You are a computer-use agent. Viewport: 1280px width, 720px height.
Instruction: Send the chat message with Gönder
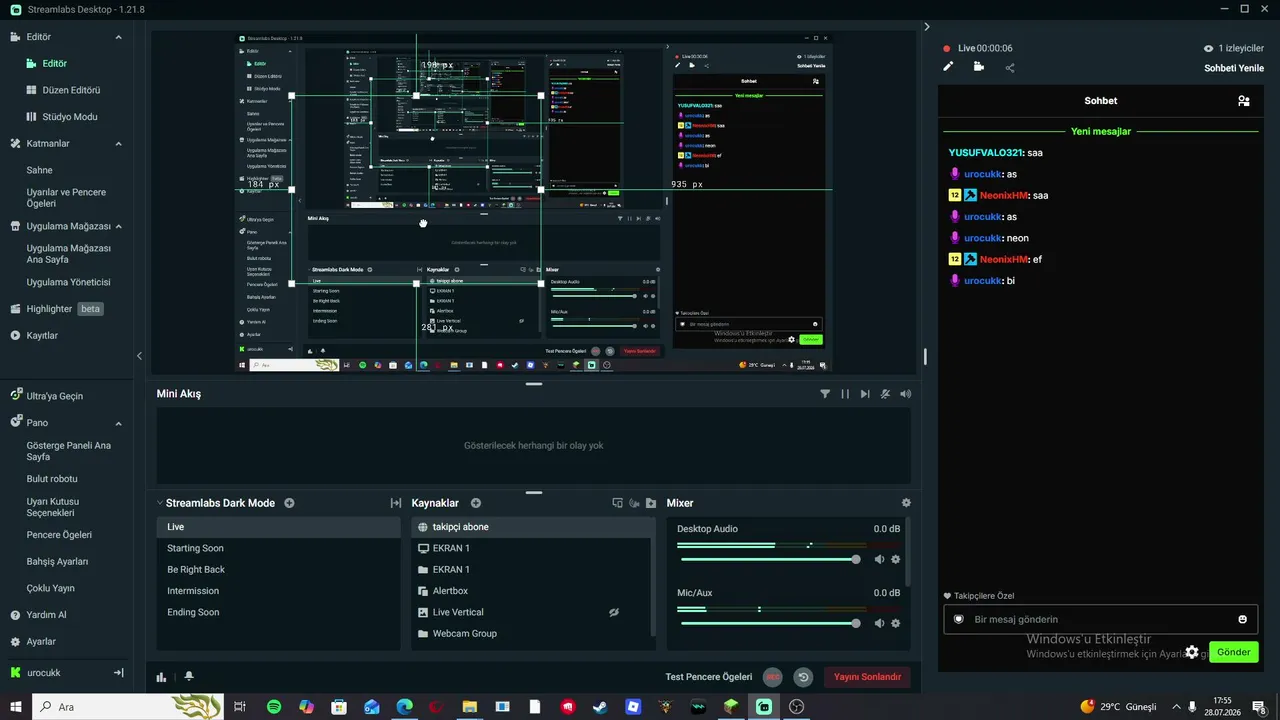(1234, 652)
